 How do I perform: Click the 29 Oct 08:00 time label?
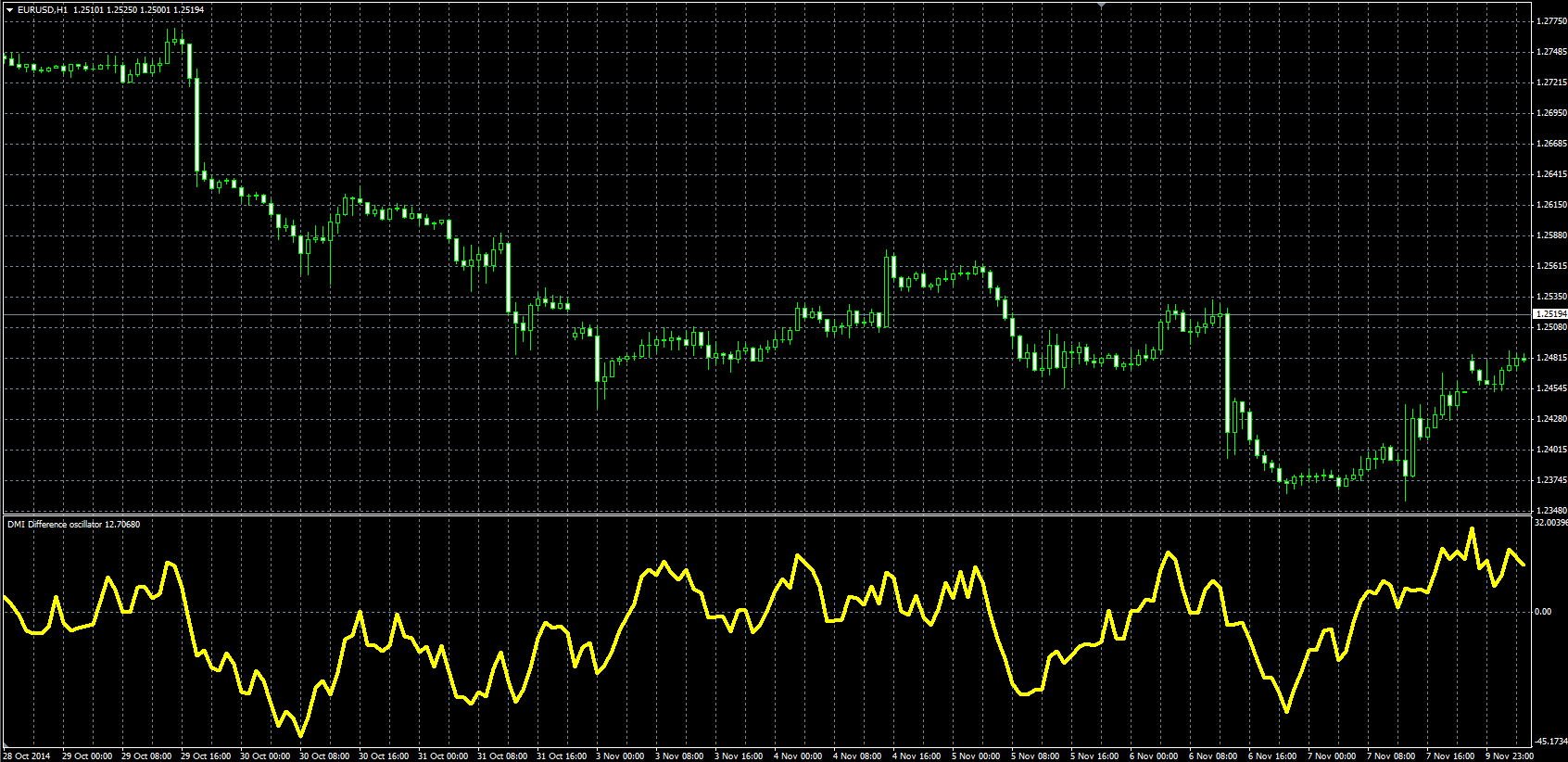coord(146,756)
